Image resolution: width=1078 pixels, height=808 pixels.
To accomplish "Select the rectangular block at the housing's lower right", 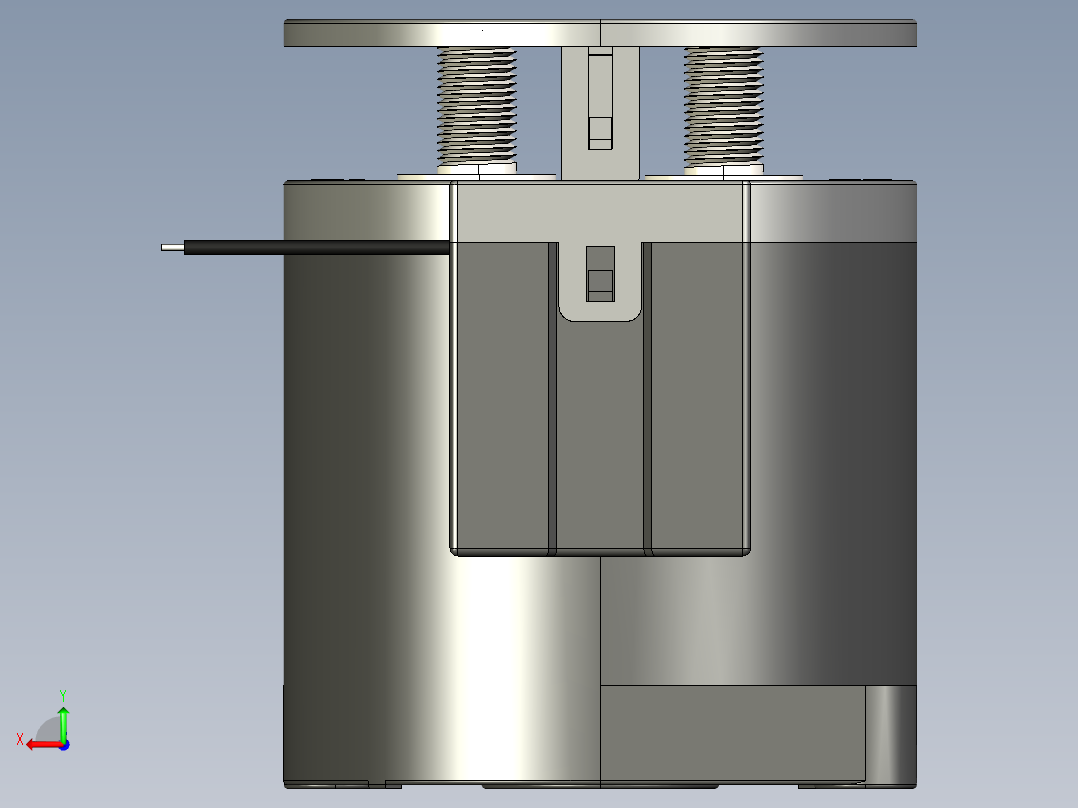I will pos(733,733).
